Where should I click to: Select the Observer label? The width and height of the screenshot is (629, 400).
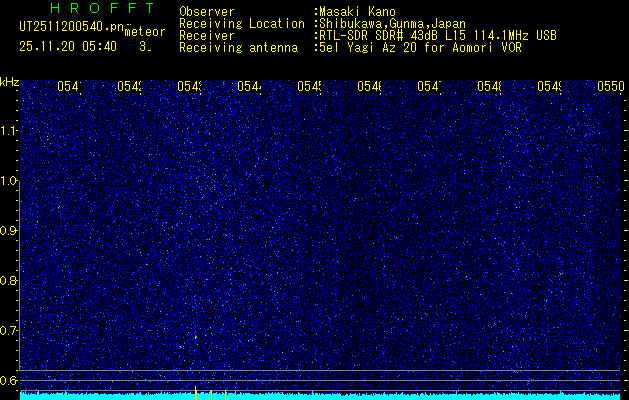(207, 12)
